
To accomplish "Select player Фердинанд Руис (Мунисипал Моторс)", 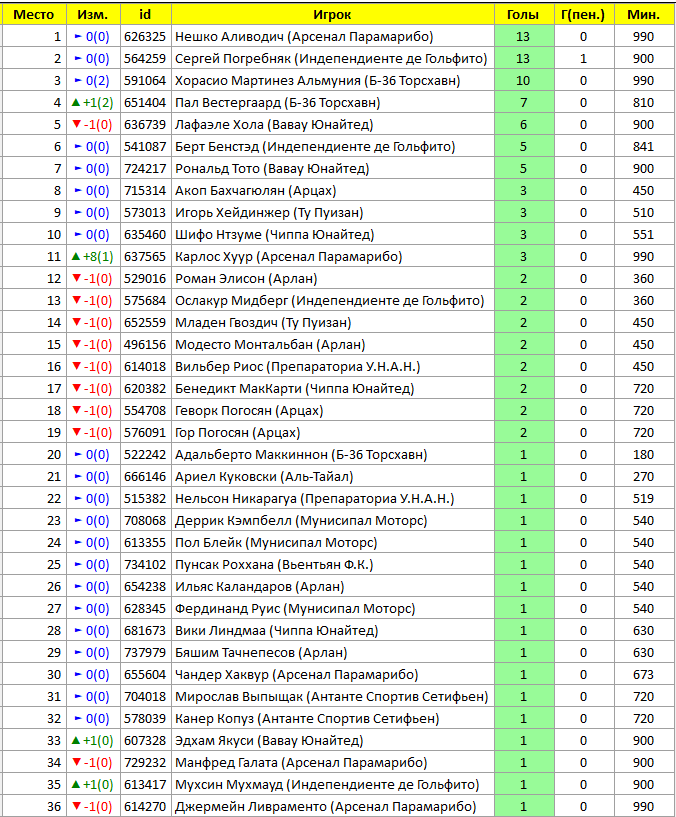I will pyautogui.click(x=295, y=609).
